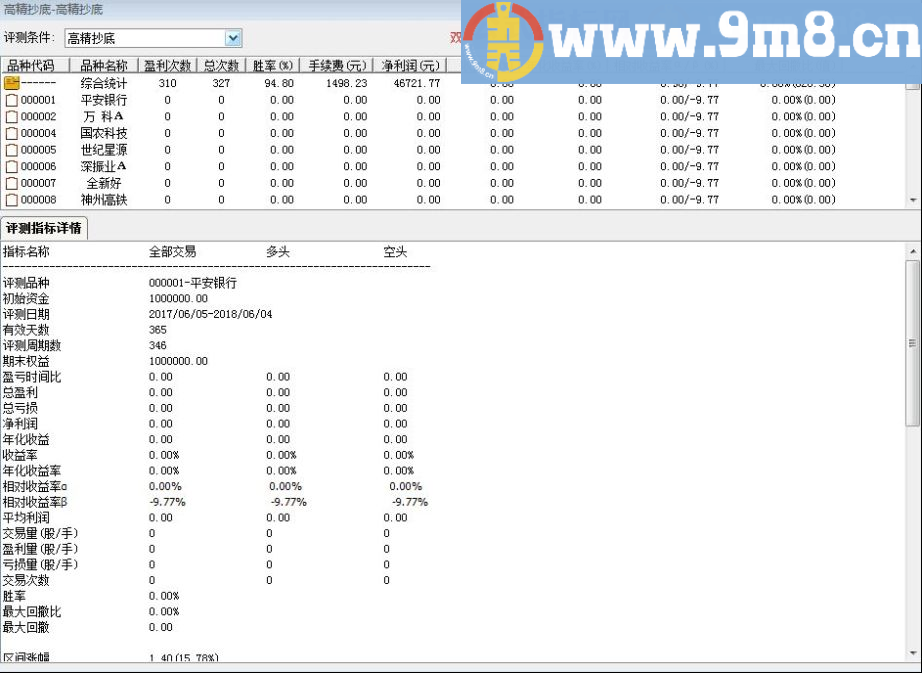
Task: Sort by 品种名称 column header
Action: click(103, 65)
